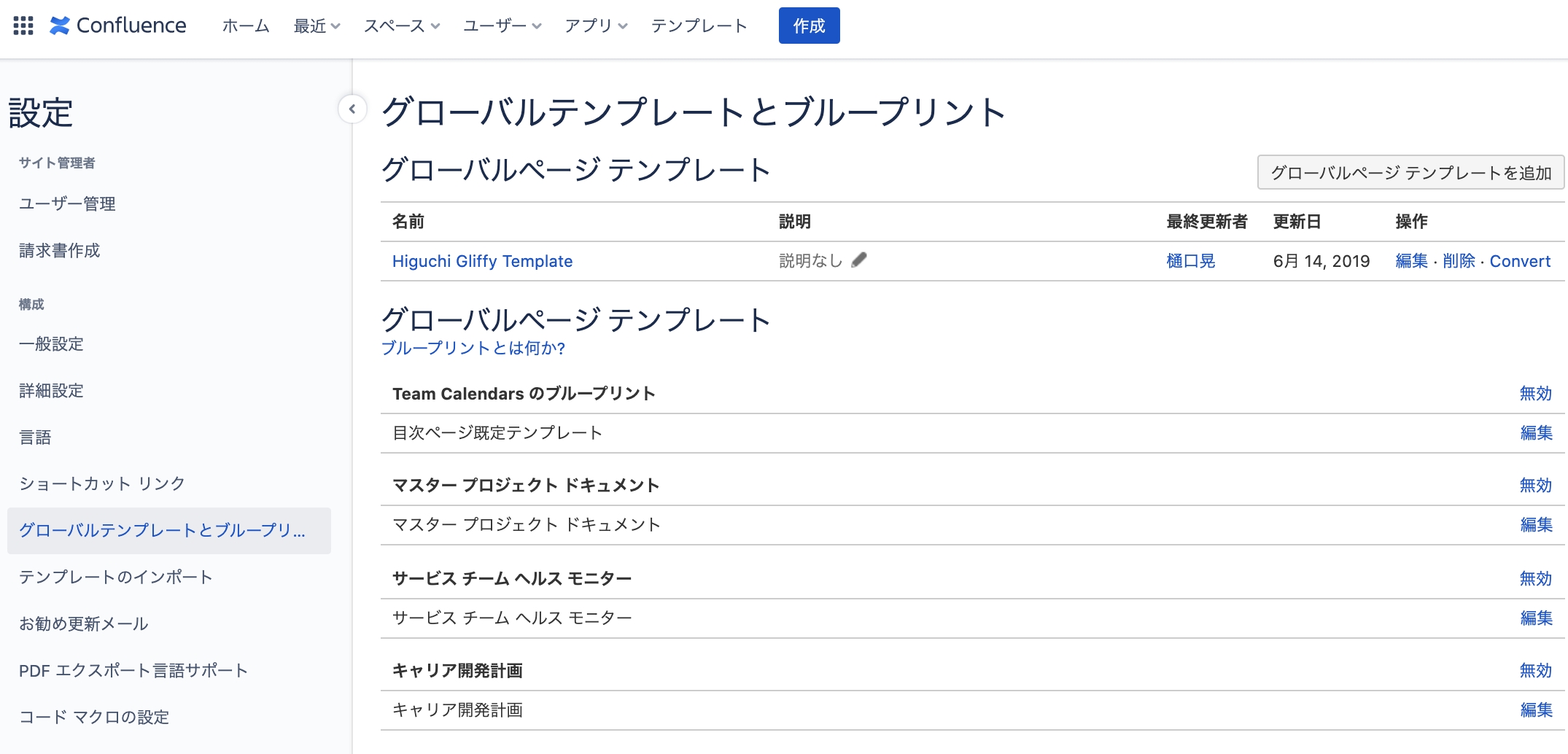Click 削除 for Higuchi Gliffy Template
This screenshot has height=754, width=1568.
pos(1459,261)
